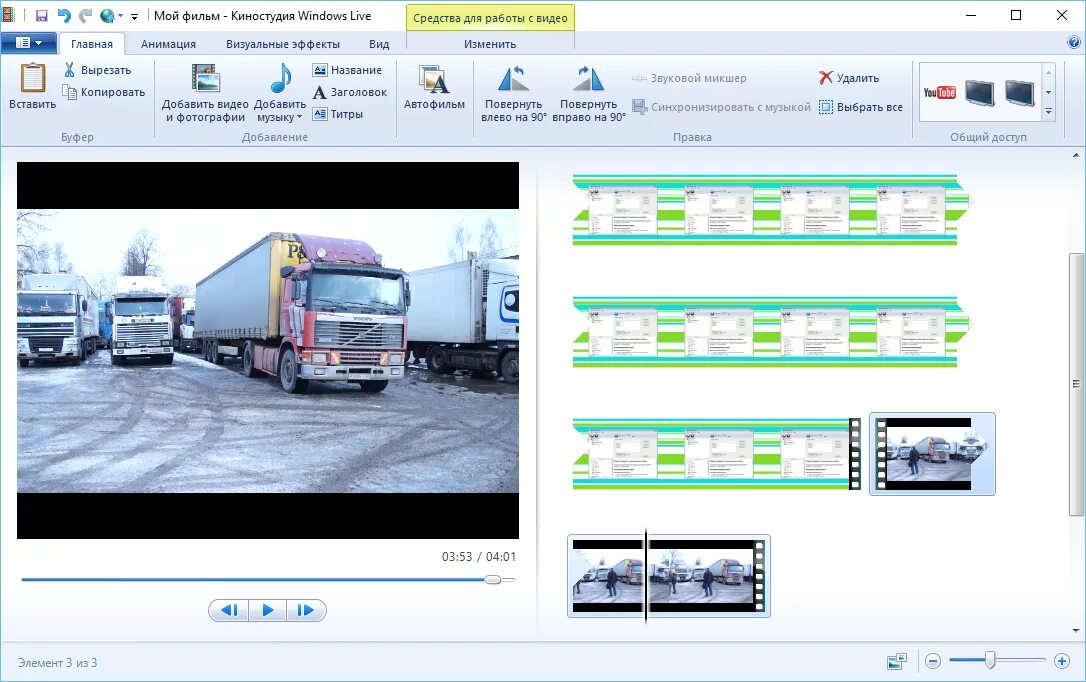Screen dimensions: 1086x682
Task: Click the video preview monitor
Action: pyautogui.click(x=268, y=350)
